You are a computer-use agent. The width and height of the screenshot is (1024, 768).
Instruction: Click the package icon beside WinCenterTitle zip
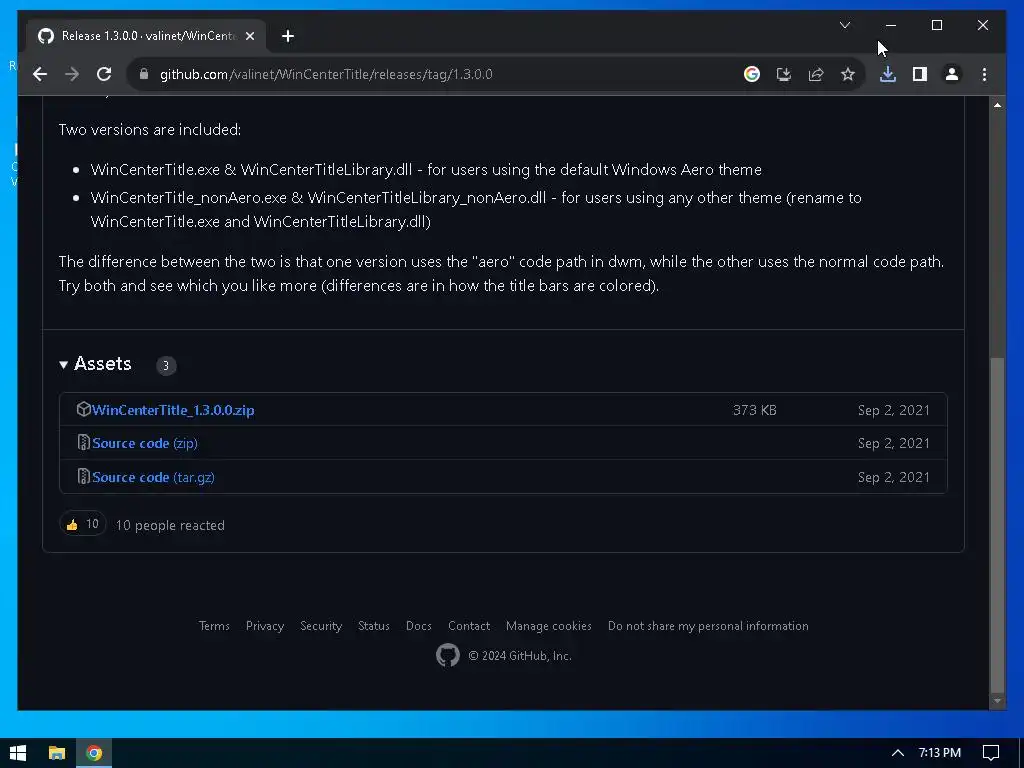click(x=84, y=409)
